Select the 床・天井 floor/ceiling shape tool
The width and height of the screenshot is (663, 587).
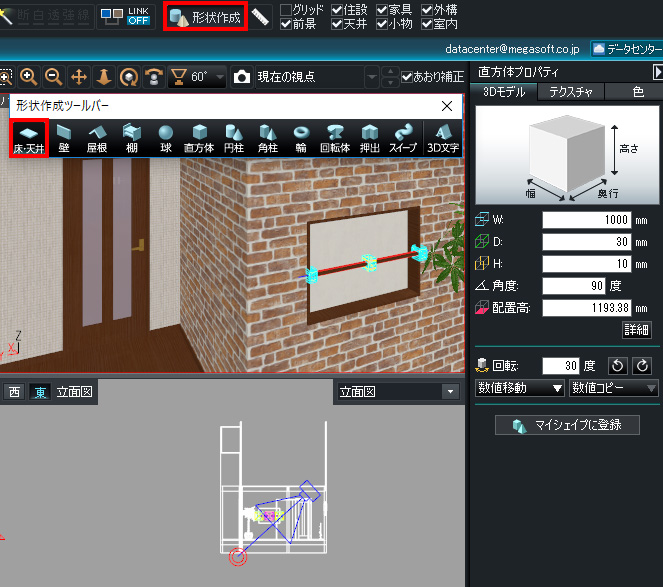pyautogui.click(x=29, y=138)
